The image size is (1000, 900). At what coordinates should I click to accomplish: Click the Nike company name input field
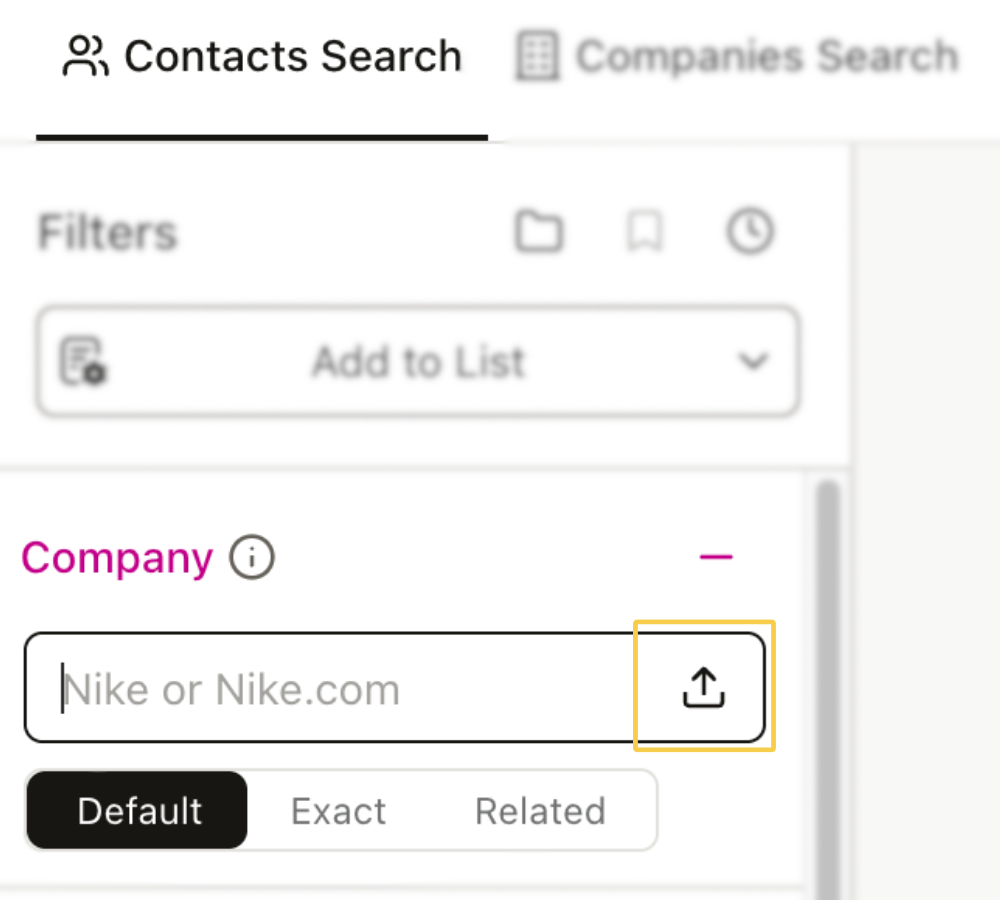pyautogui.click(x=330, y=688)
